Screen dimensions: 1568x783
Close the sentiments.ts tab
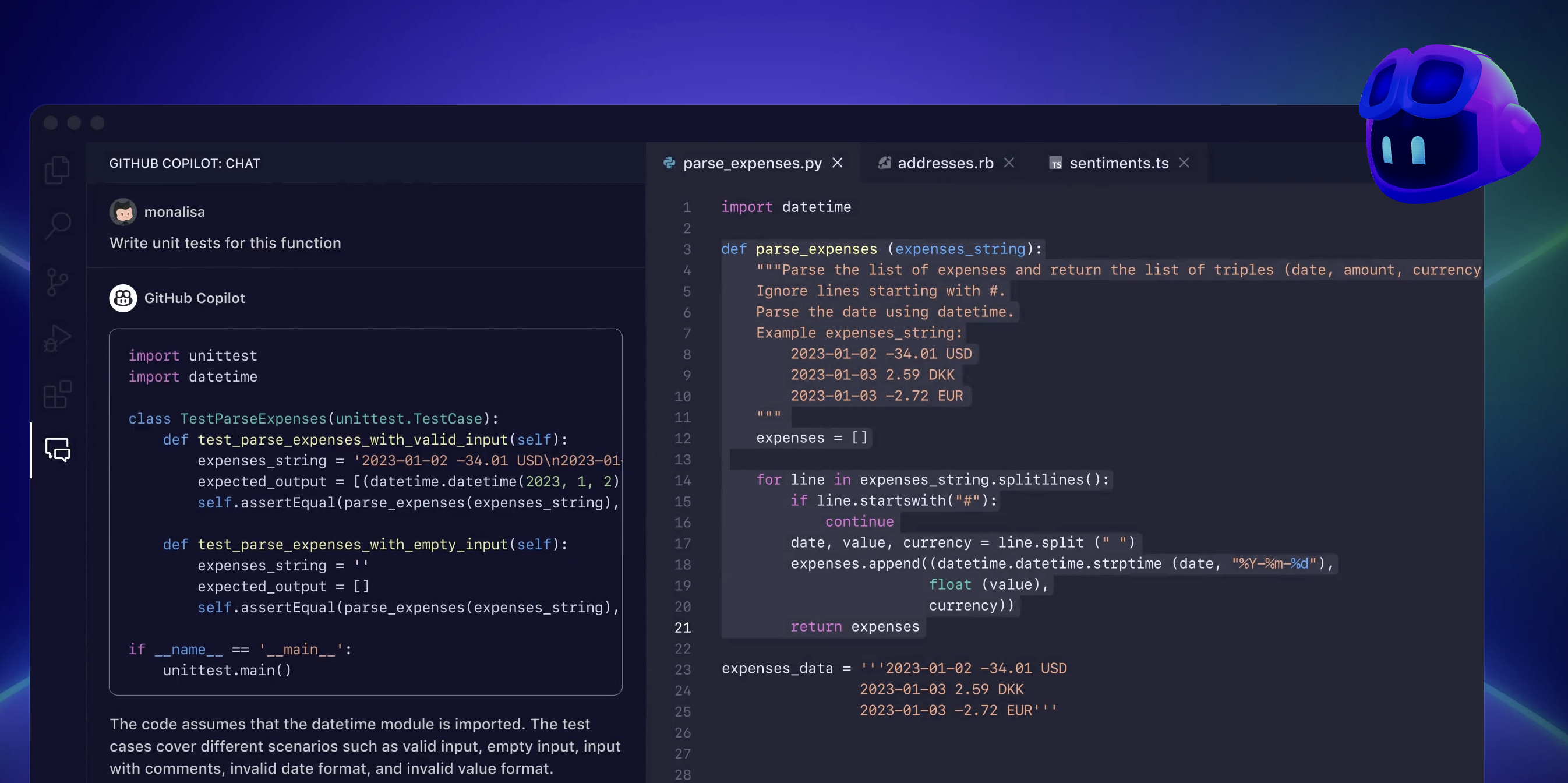1184,163
